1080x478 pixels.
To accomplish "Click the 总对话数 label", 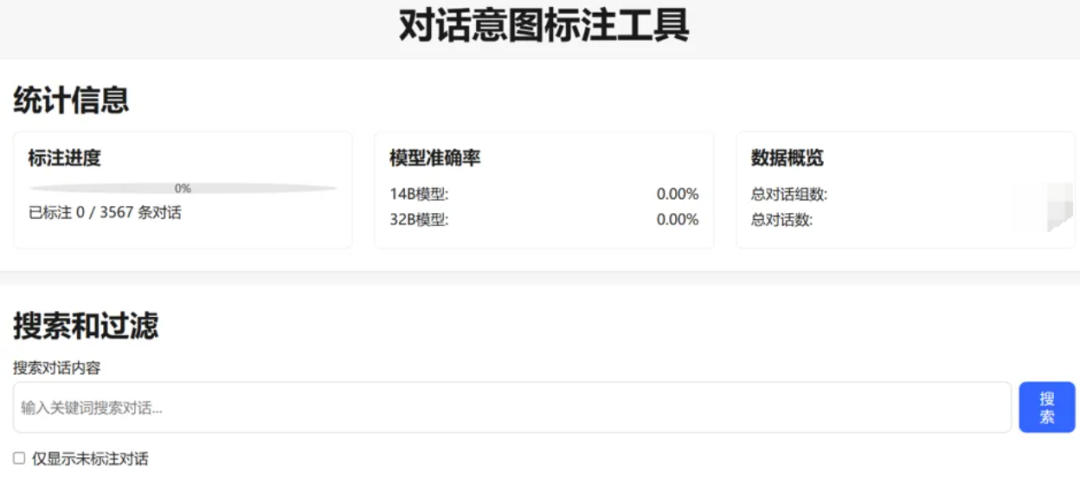I will coord(782,220).
